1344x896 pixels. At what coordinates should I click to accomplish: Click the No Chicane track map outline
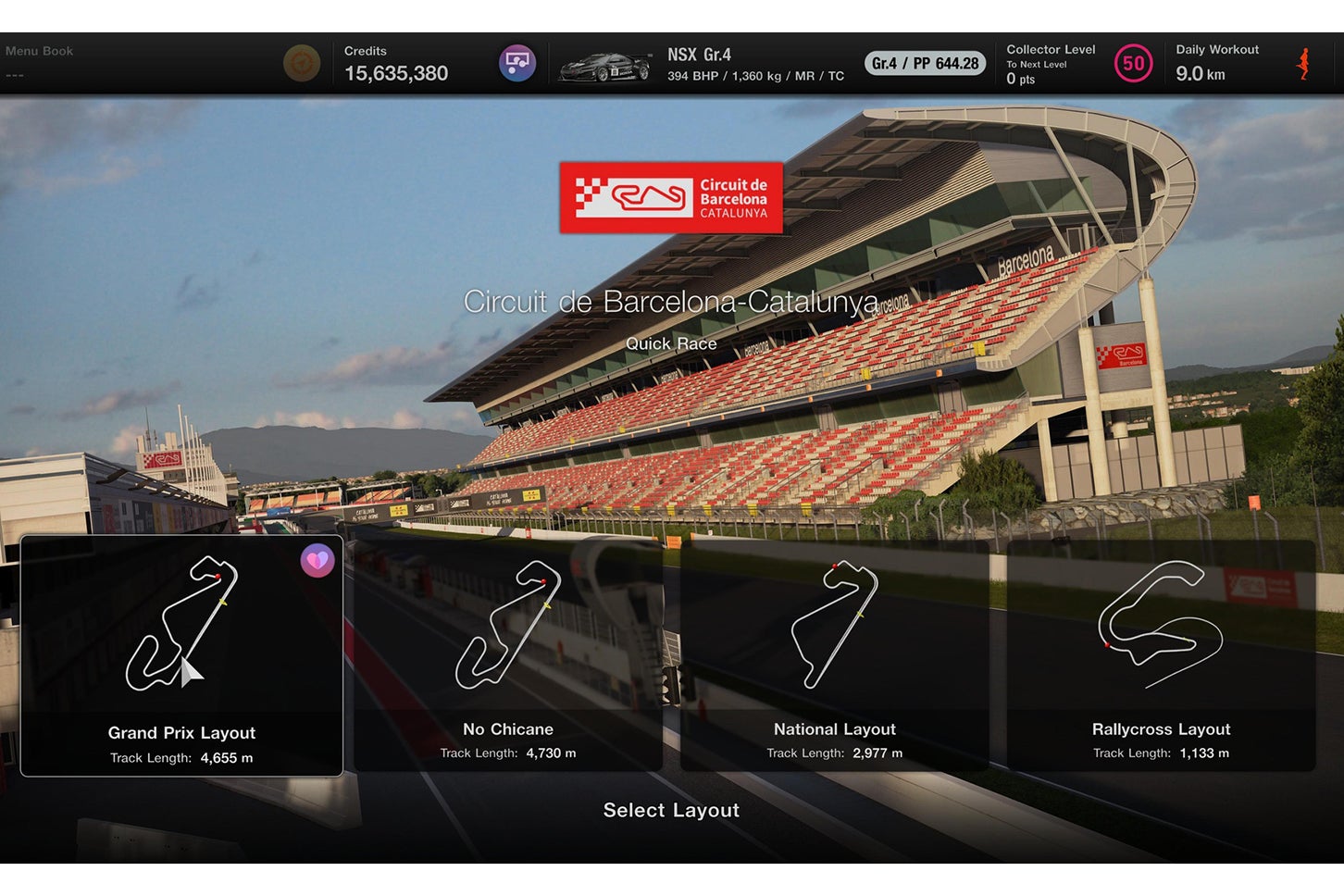coord(508,623)
